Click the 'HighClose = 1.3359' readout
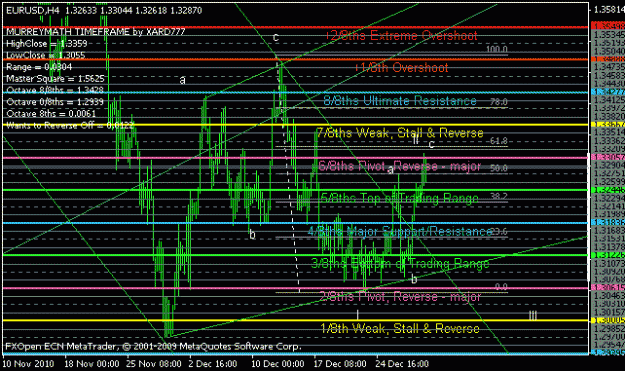Viewport: 625px width, 371px height. coord(47,43)
